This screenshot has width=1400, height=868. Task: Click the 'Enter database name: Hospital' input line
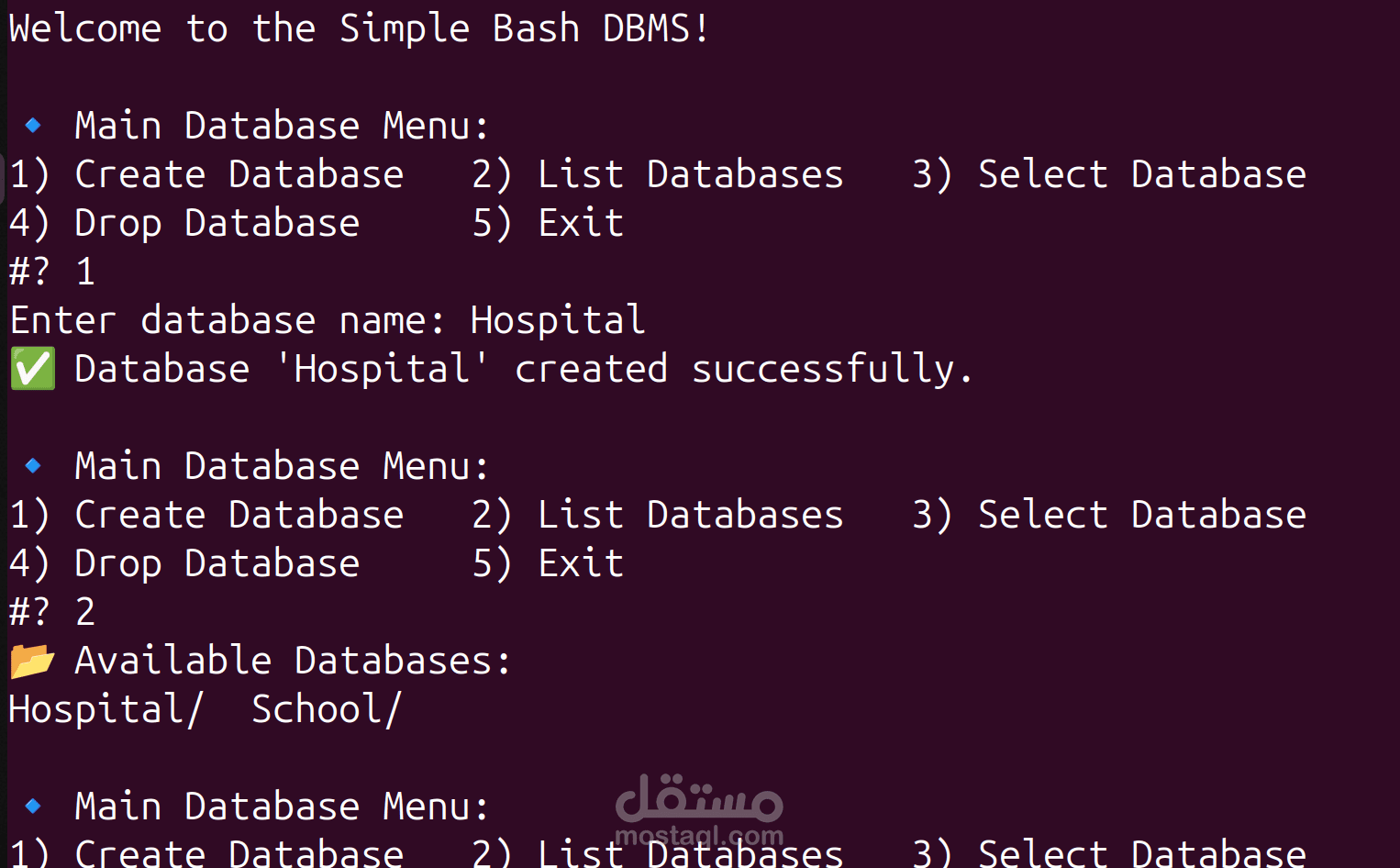click(x=328, y=320)
